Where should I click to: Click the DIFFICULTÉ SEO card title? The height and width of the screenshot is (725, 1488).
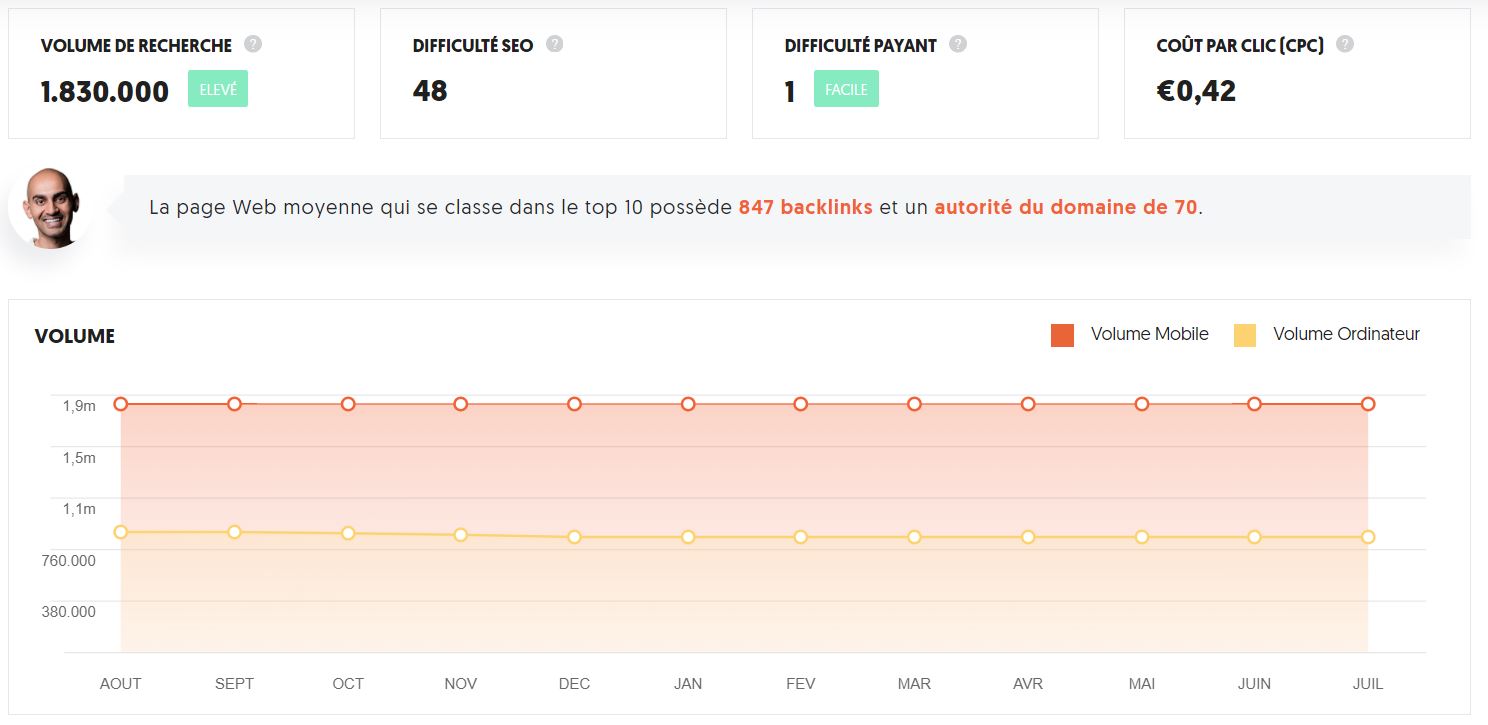point(473,46)
